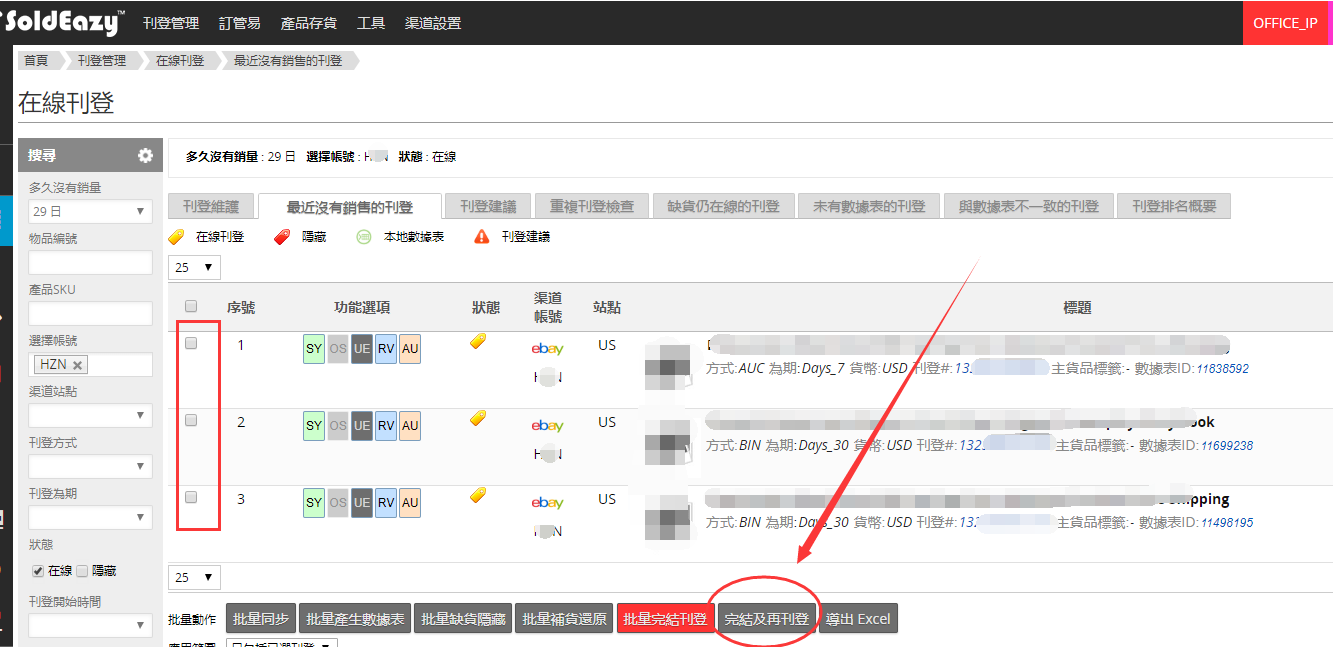Screen dimensions: 1333x647
Task: Click the AU icon in row 1
Action: coord(410,349)
